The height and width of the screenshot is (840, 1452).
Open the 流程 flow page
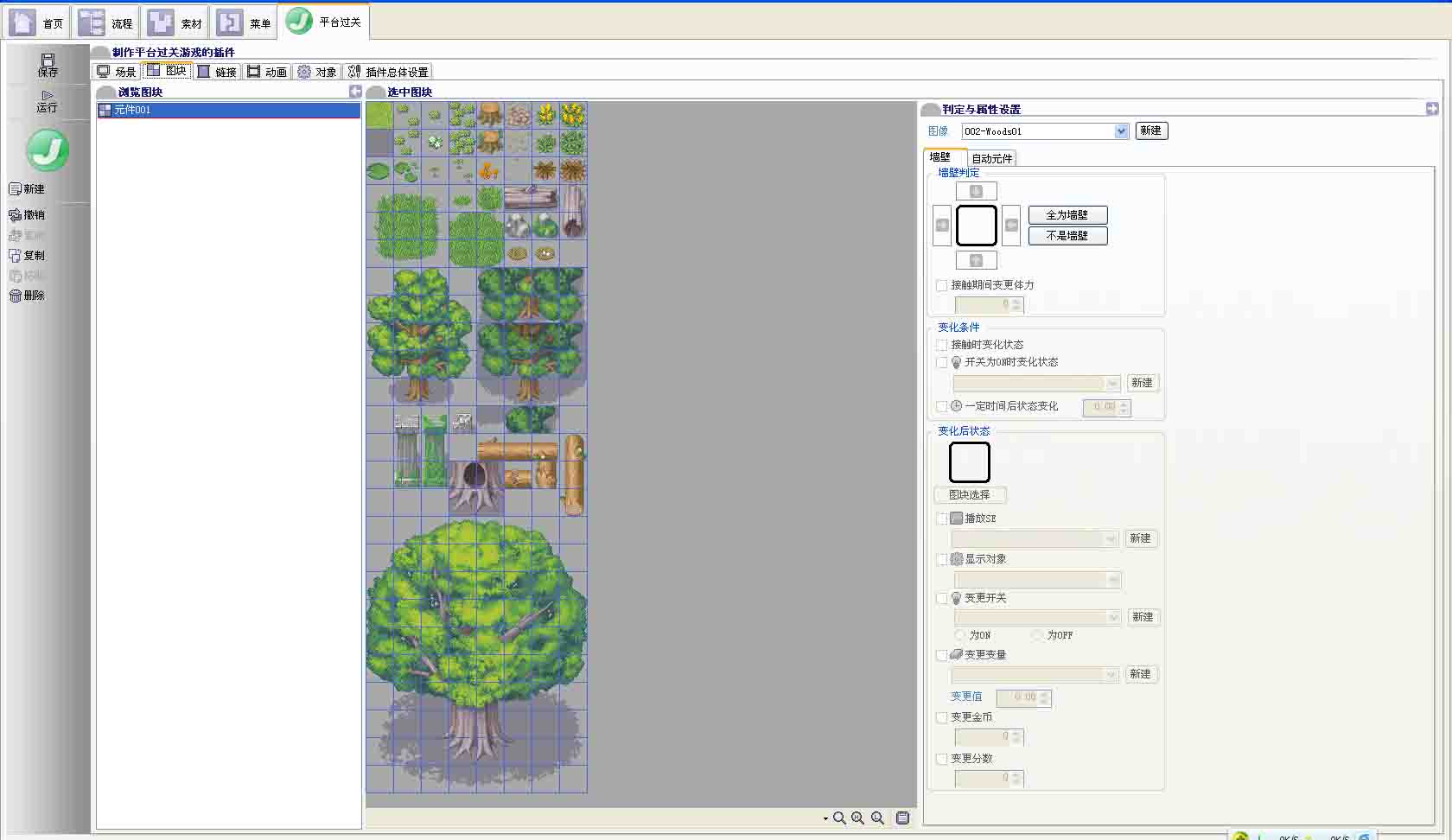105,22
